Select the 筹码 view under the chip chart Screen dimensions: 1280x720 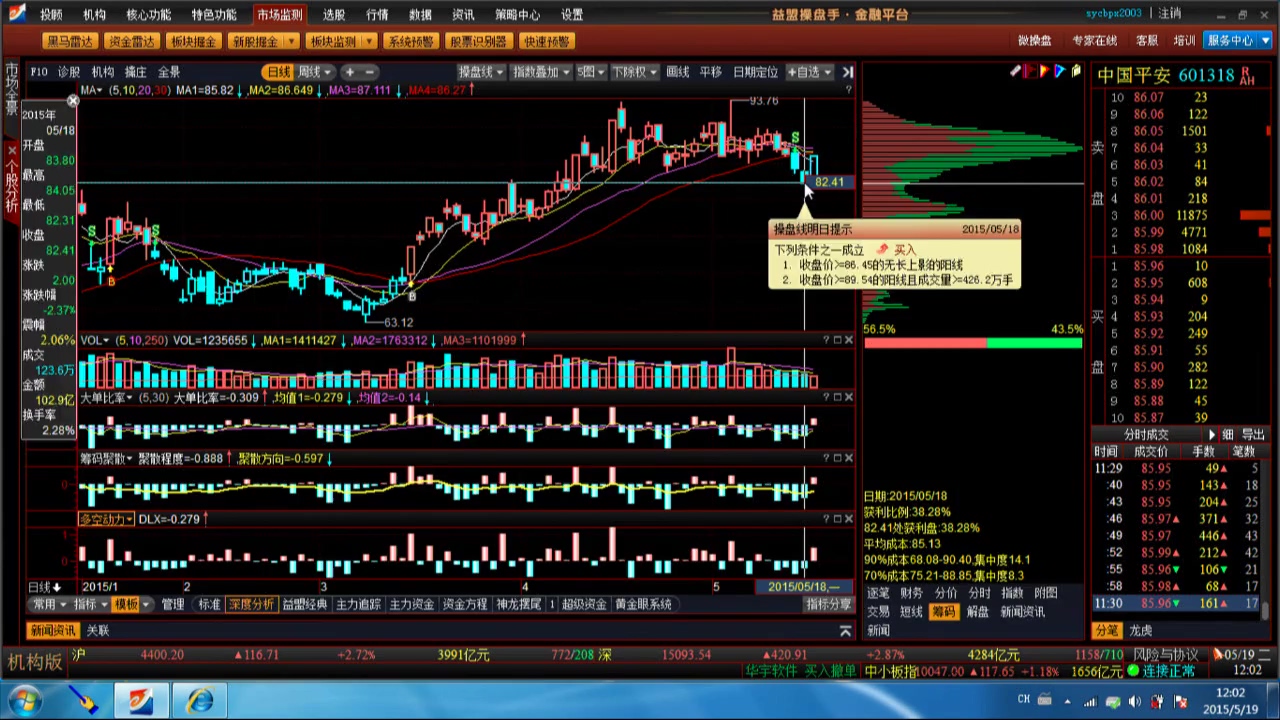point(943,611)
